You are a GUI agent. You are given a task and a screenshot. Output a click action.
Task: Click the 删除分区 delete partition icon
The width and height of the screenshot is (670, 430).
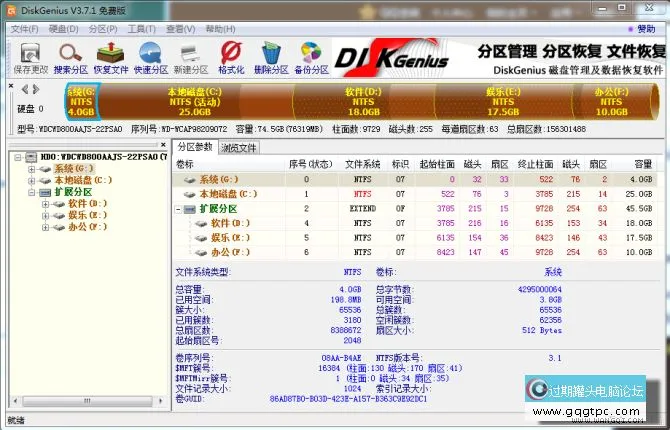click(x=271, y=58)
